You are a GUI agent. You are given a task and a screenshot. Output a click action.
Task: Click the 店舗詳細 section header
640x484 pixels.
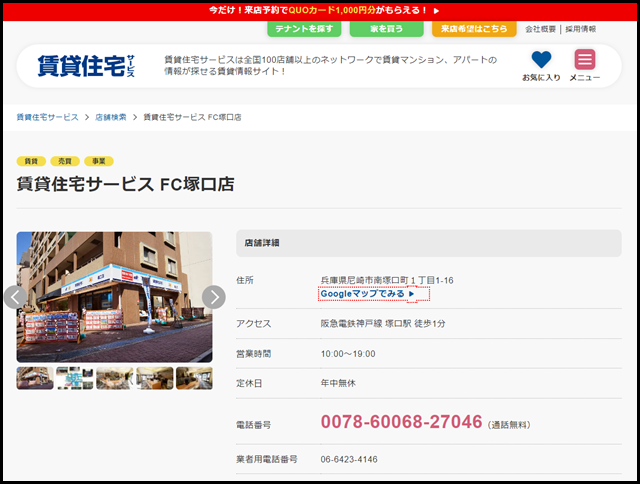tap(429, 243)
